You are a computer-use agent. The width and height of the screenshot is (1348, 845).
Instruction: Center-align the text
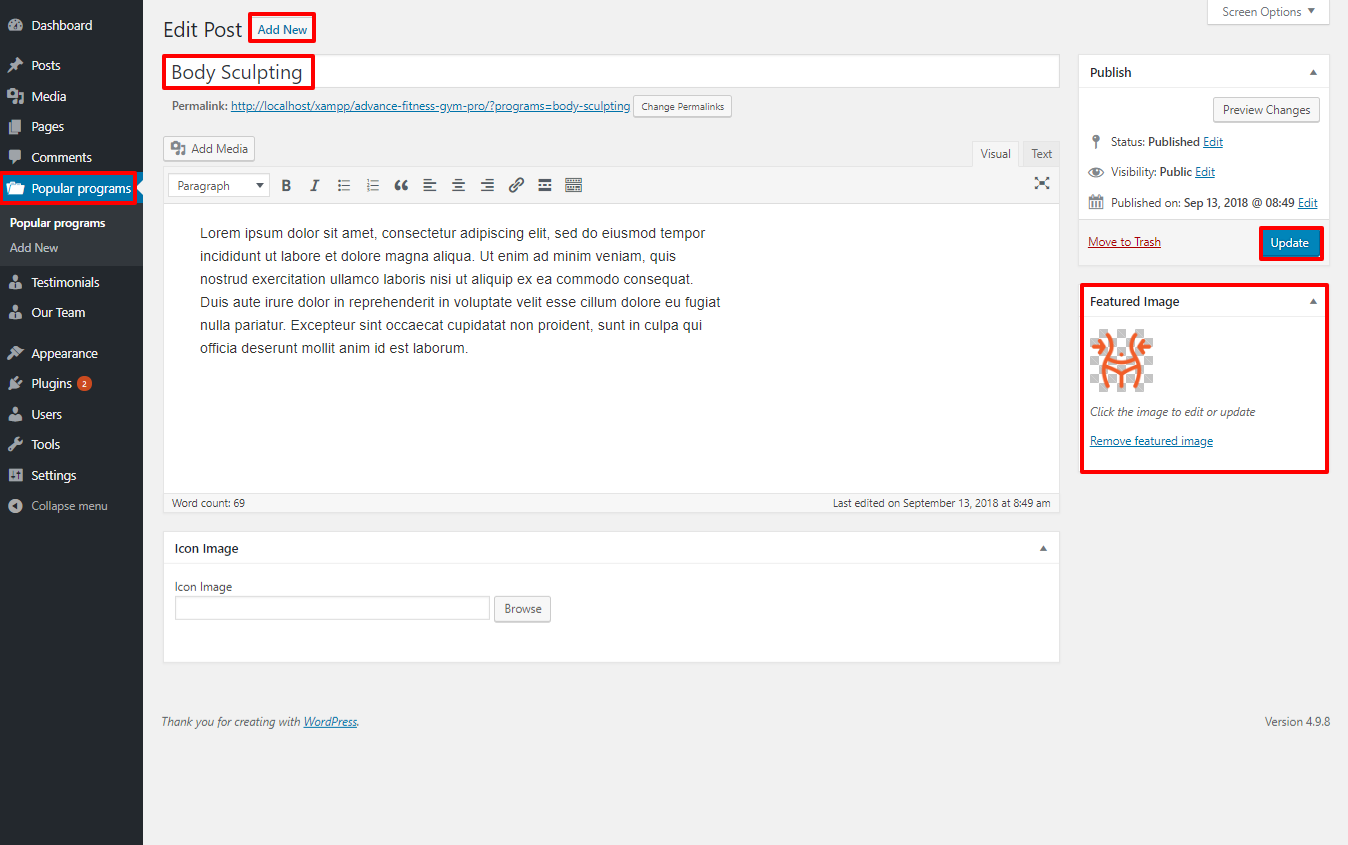[458, 185]
